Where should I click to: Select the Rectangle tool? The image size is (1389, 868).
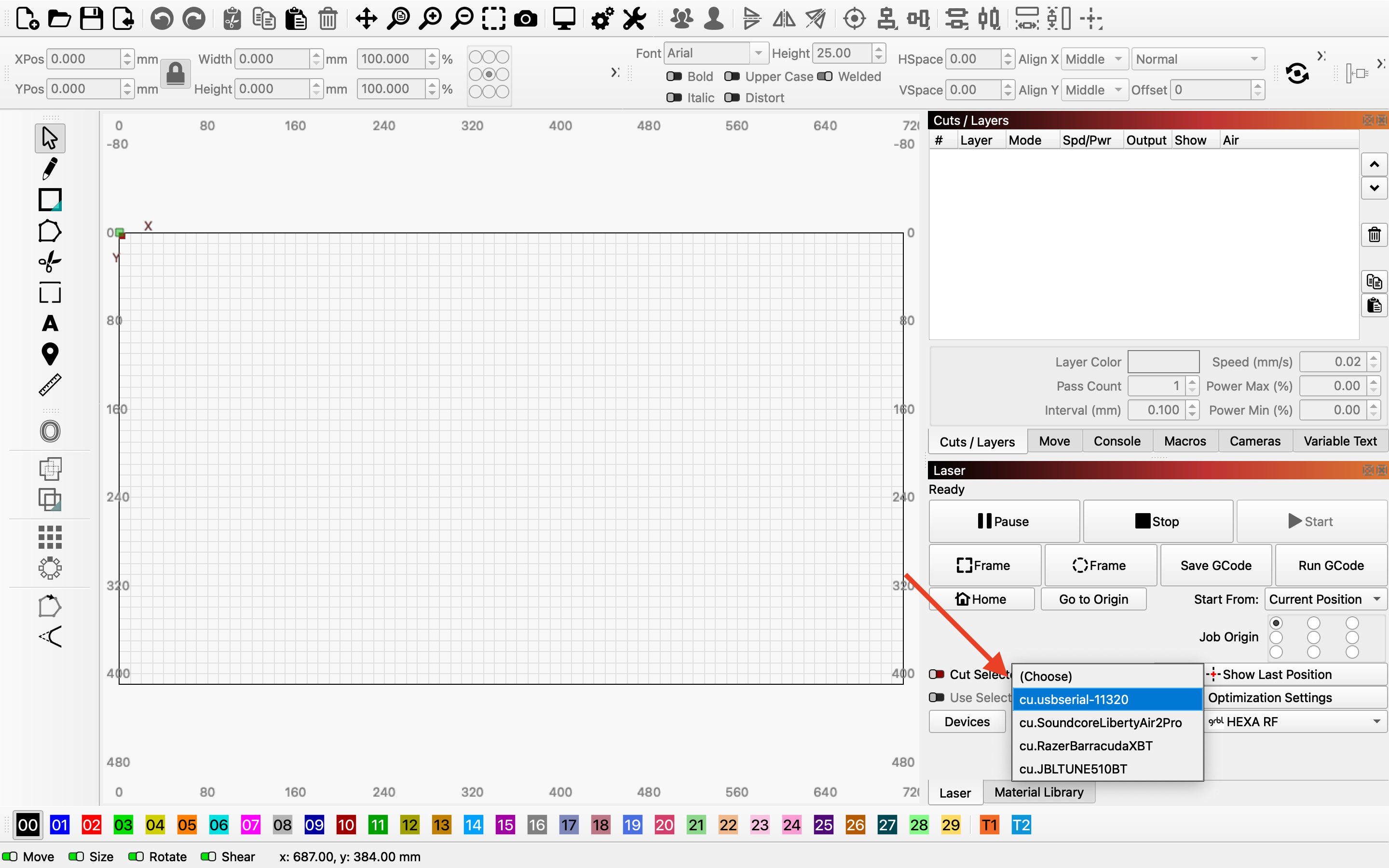tap(50, 200)
